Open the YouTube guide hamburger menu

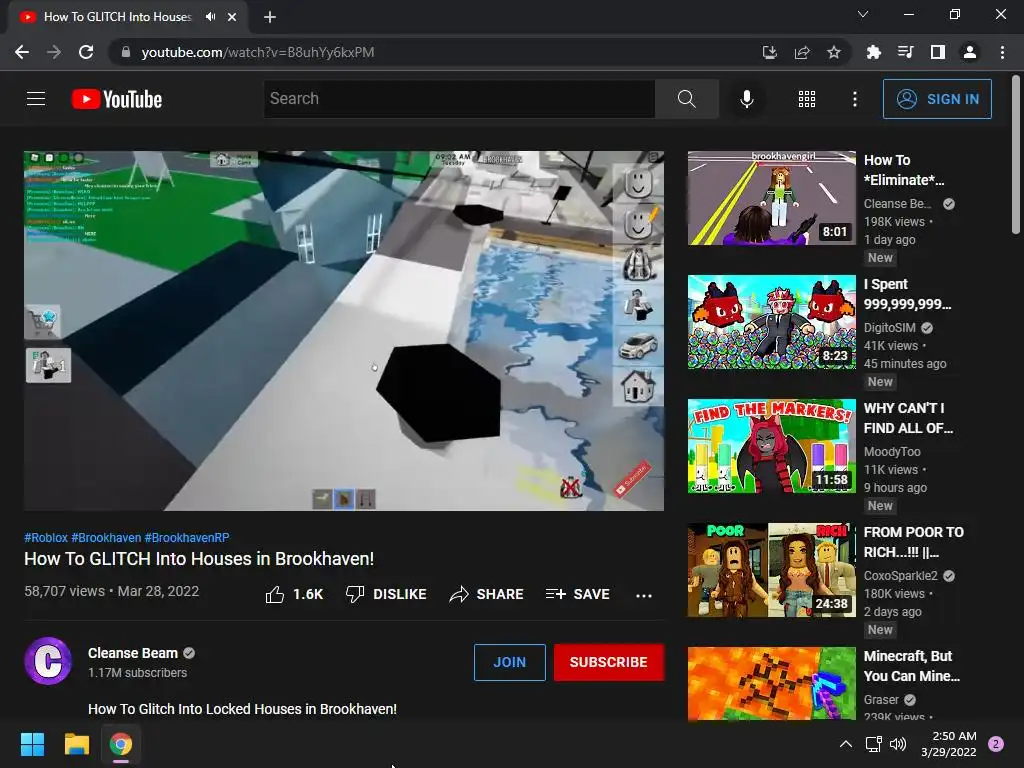coord(36,99)
